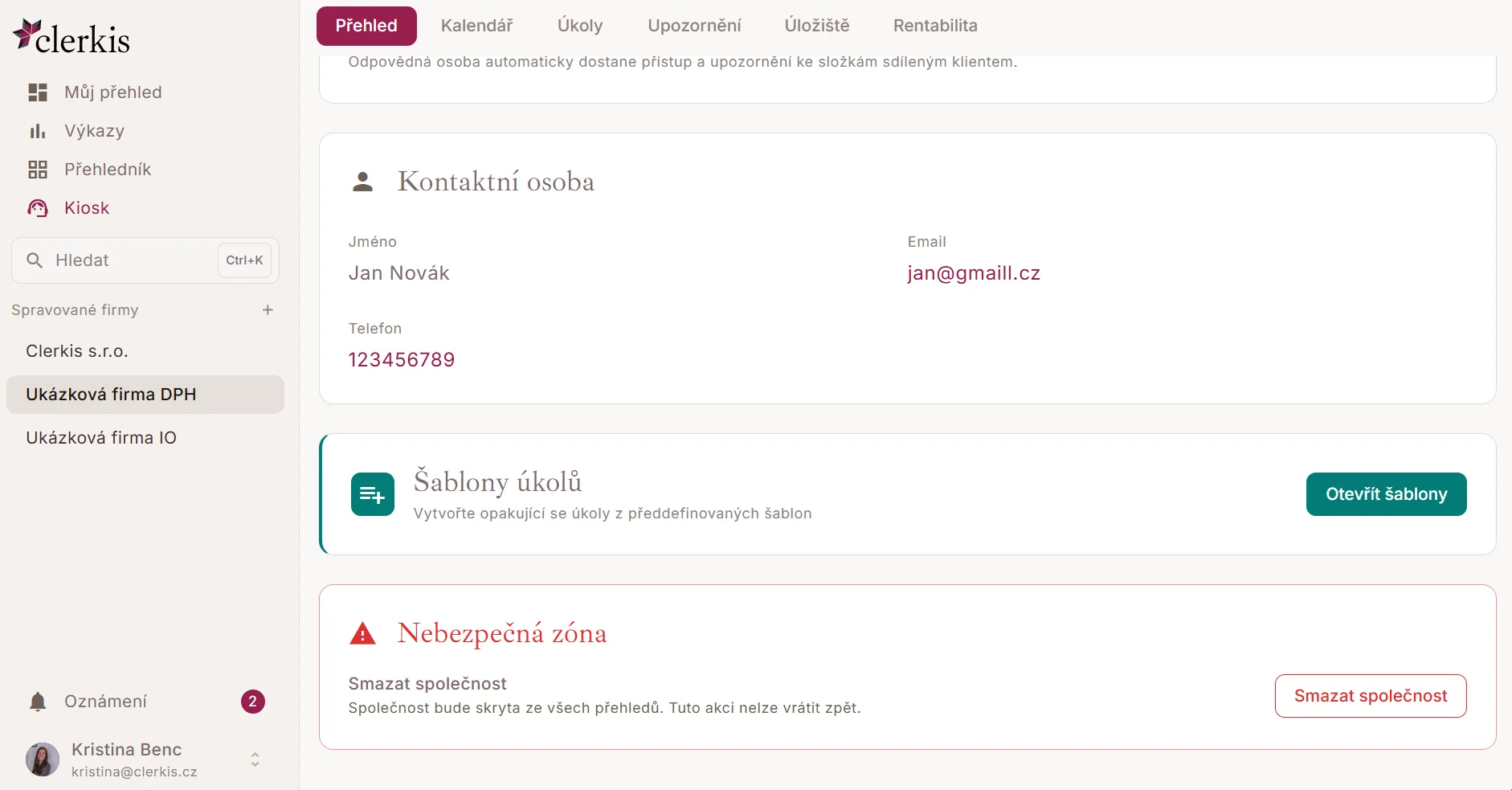Switch to the Úložiště tab
The height and width of the screenshot is (790, 1512).
pyautogui.click(x=817, y=26)
